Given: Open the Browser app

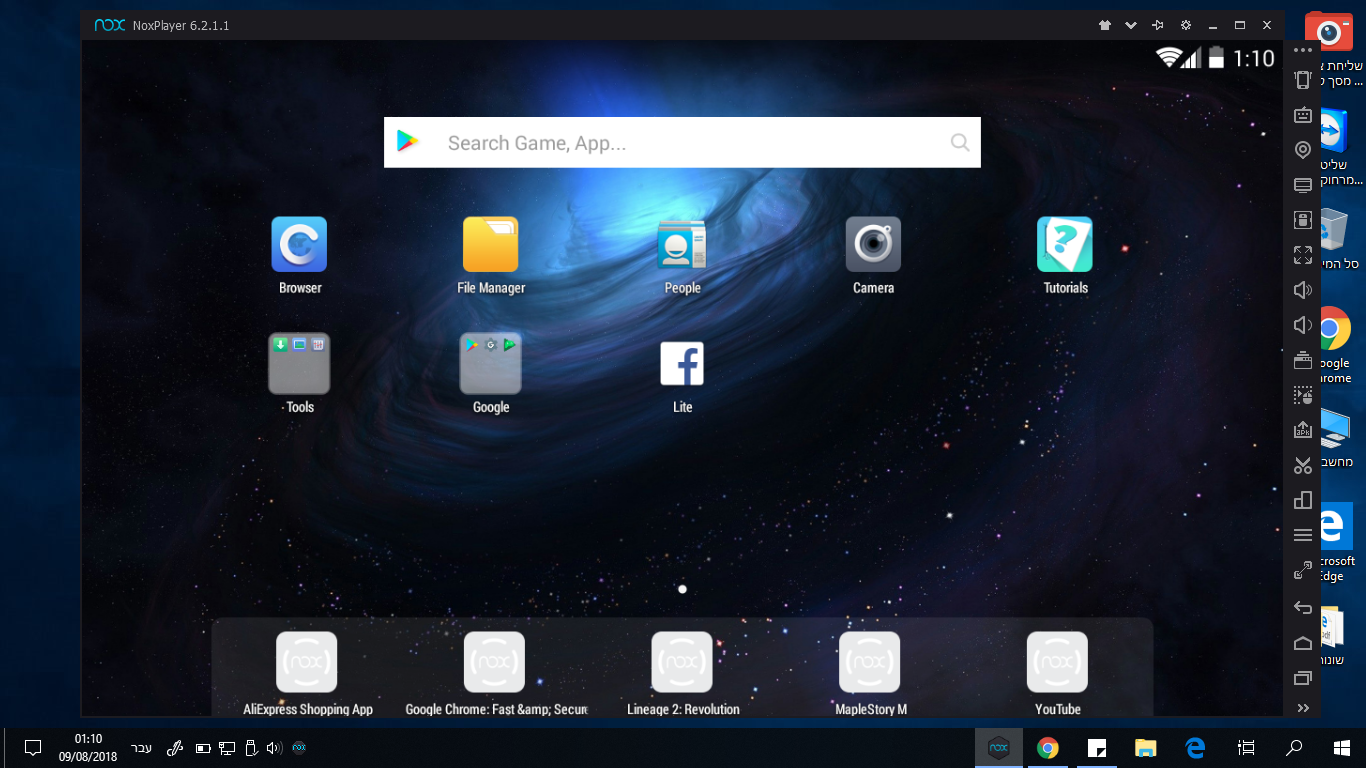Looking at the screenshot, I should pos(299,244).
